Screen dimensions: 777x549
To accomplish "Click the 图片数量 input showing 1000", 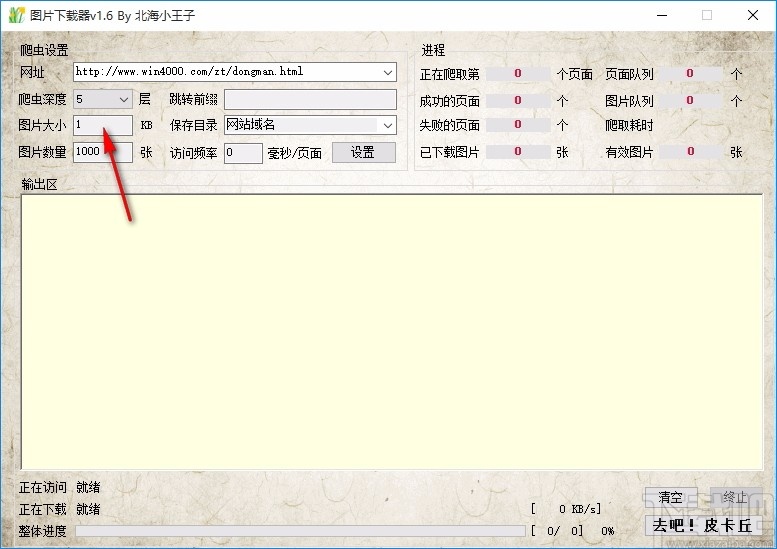I will click(x=103, y=152).
